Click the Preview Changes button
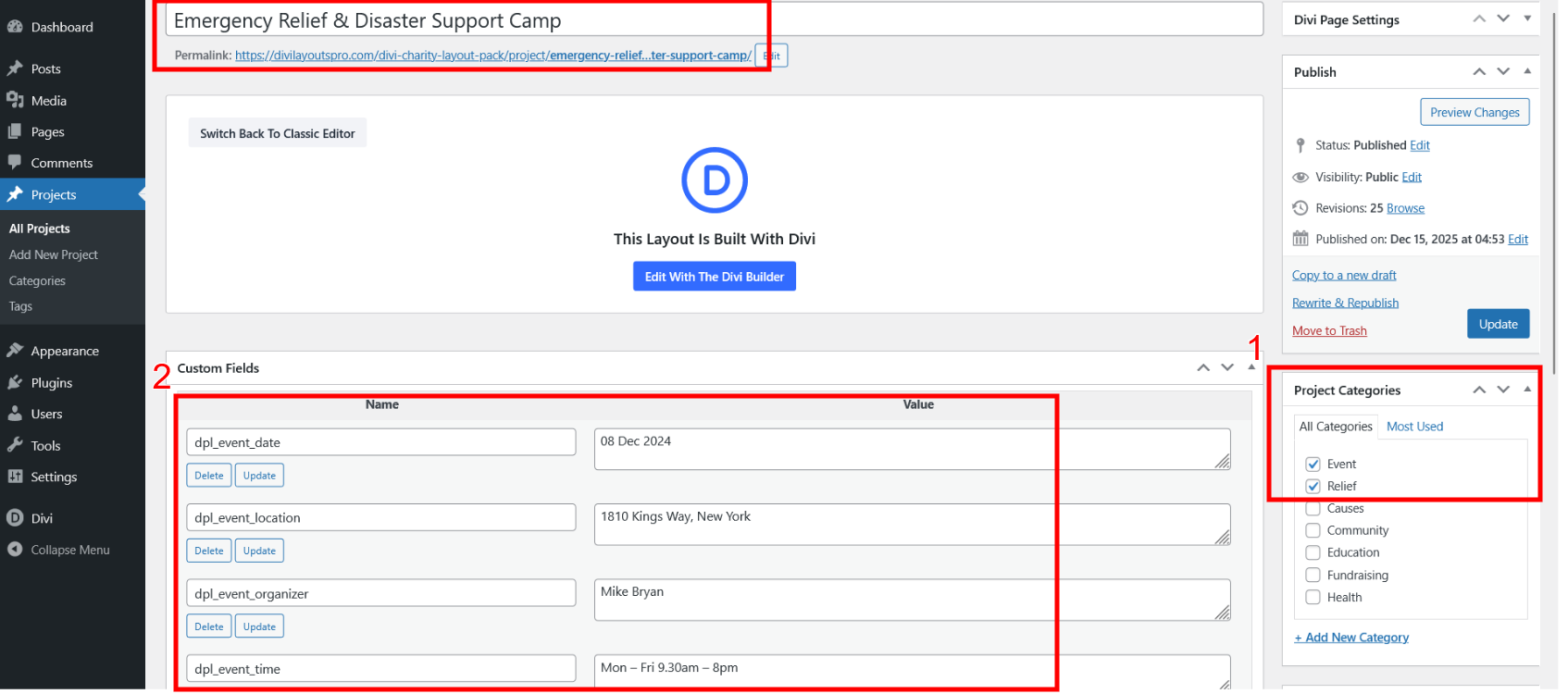Image resolution: width=1568 pixels, height=694 pixels. [1475, 112]
